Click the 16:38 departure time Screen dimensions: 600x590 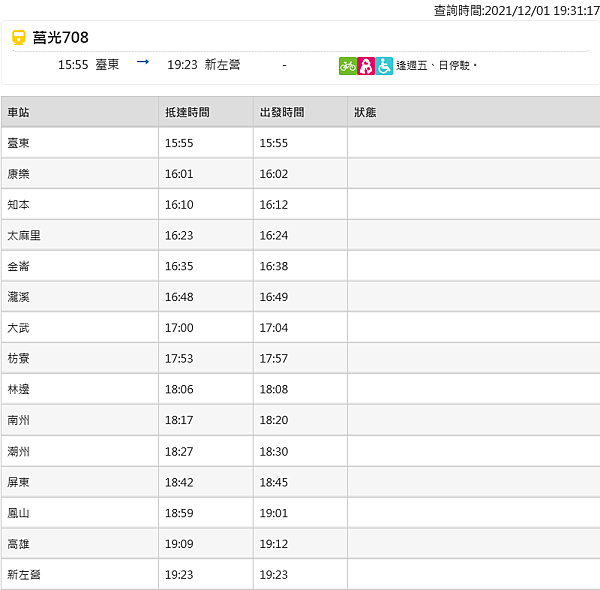pos(274,266)
